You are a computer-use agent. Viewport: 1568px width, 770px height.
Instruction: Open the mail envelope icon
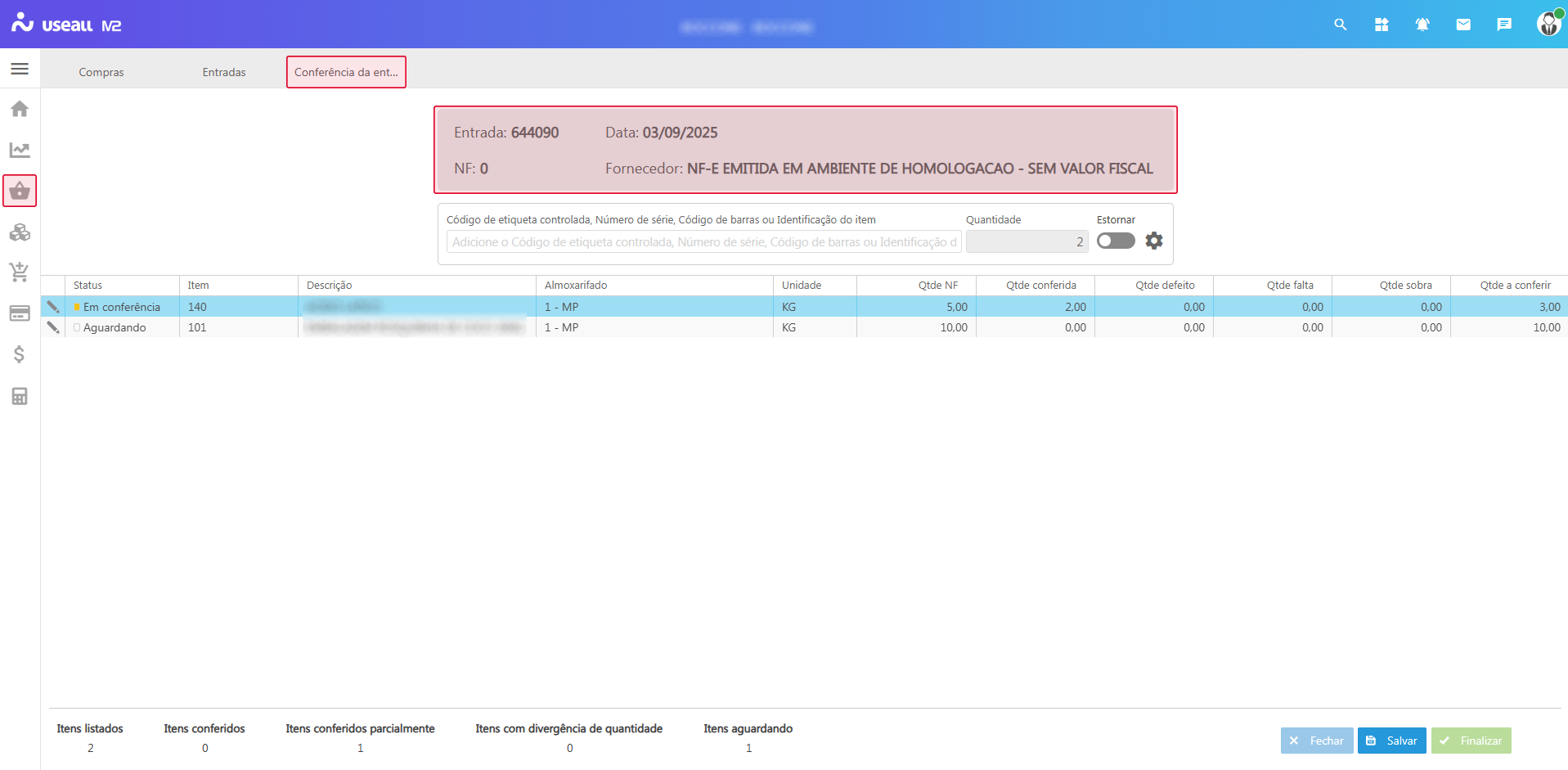[x=1463, y=25]
